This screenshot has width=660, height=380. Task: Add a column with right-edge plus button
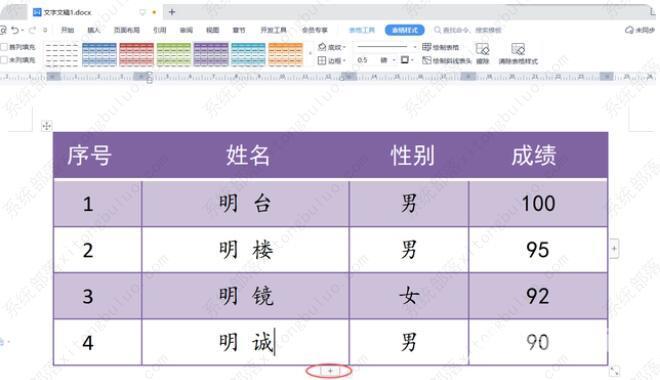(614, 249)
